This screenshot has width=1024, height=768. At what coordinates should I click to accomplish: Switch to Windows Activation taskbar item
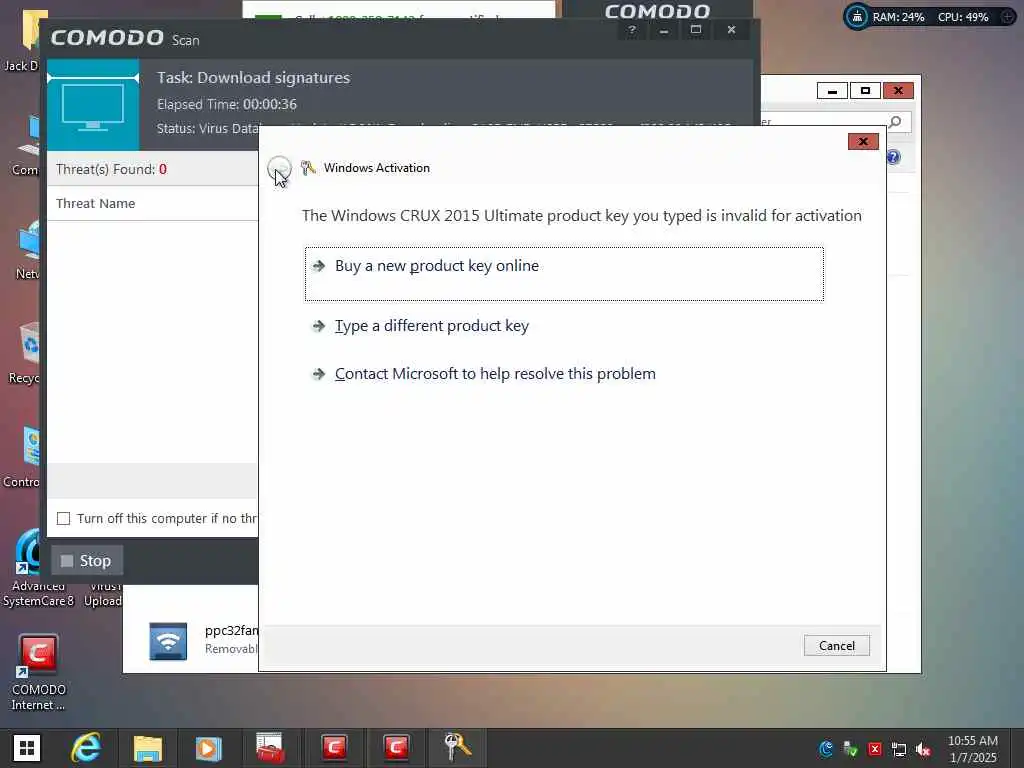click(456, 747)
